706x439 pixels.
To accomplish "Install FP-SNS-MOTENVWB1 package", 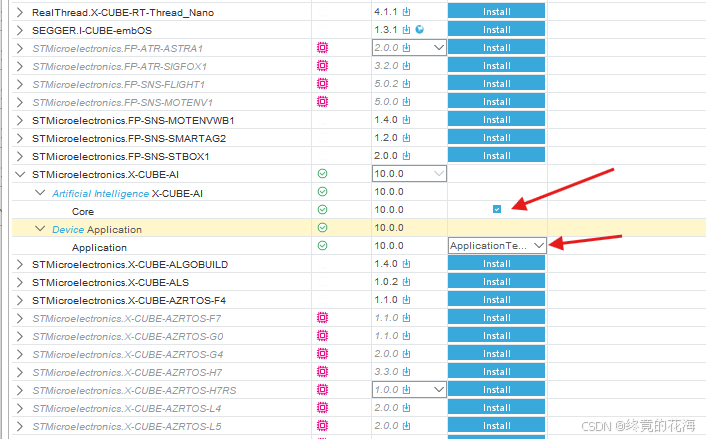I will pos(496,119).
